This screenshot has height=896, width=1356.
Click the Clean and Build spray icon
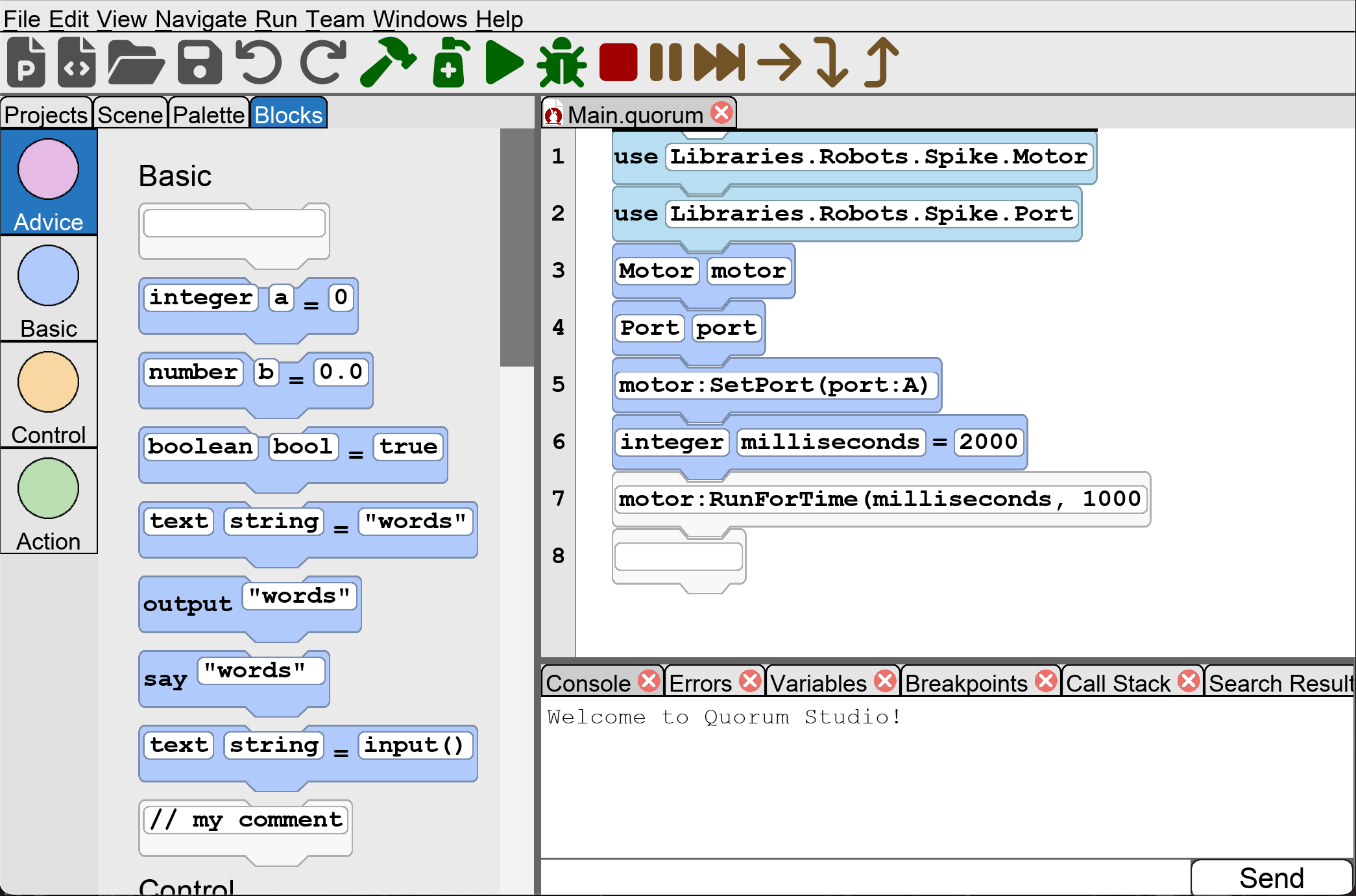click(x=450, y=62)
